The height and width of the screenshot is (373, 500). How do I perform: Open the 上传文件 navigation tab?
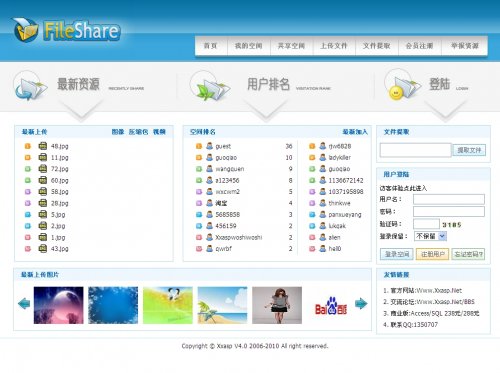click(334, 46)
